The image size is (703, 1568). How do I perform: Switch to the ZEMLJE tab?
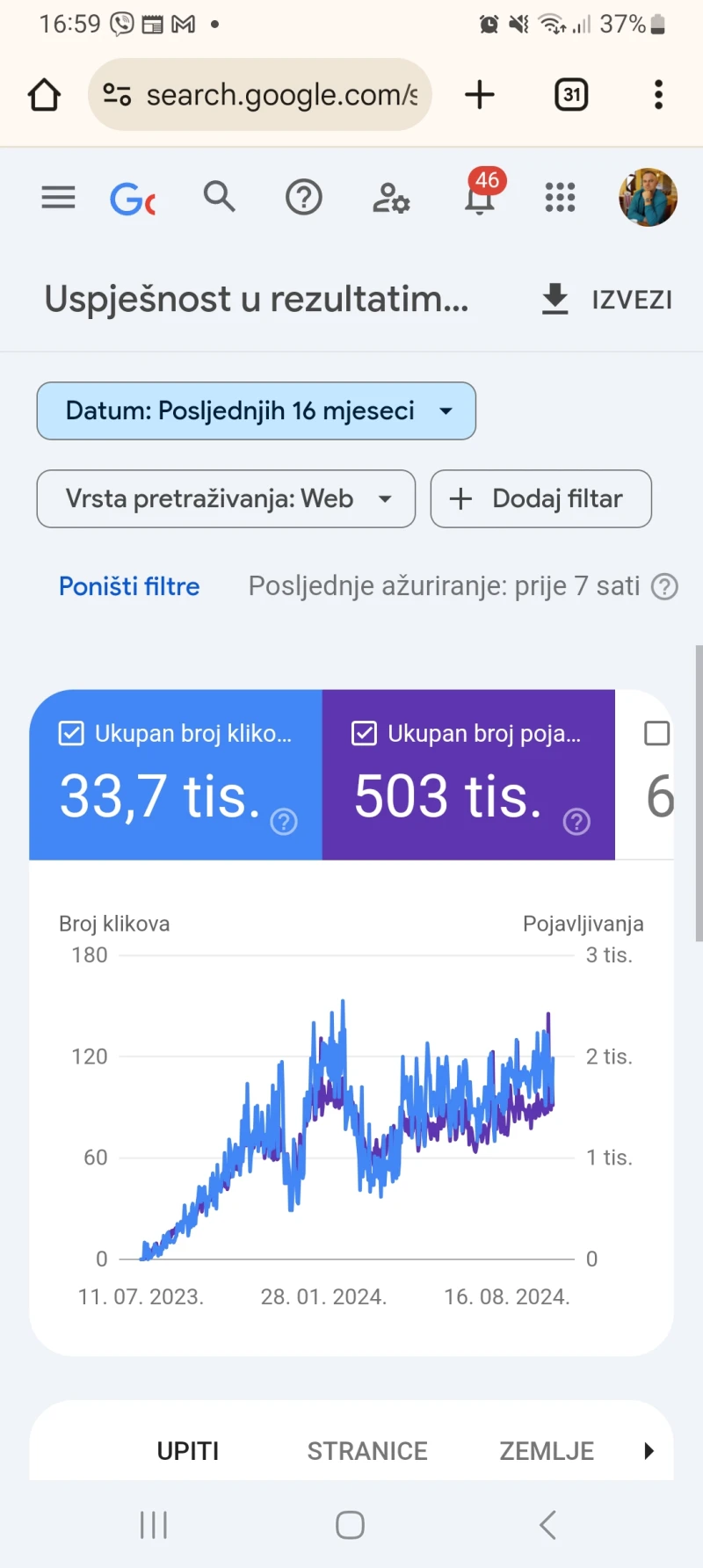tap(546, 1450)
